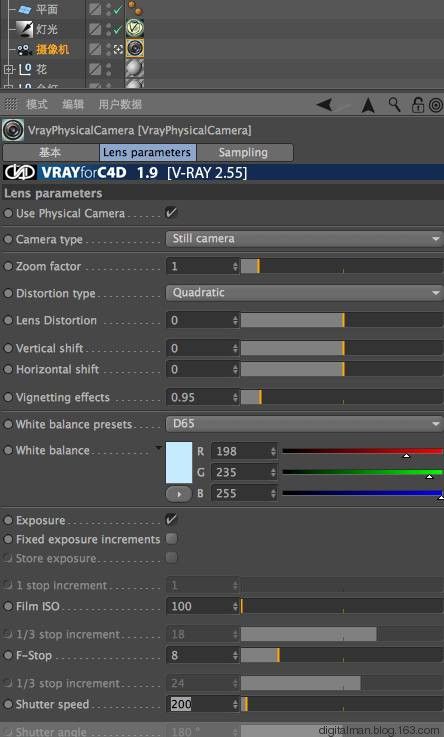This screenshot has height=737, width=444.
Task: Click Film ISO value field 100
Action: coord(199,606)
